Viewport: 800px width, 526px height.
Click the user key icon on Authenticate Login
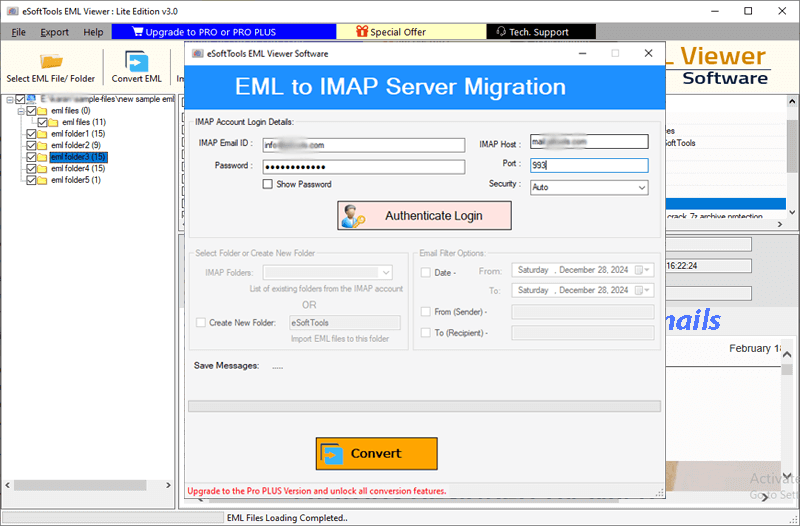353,216
